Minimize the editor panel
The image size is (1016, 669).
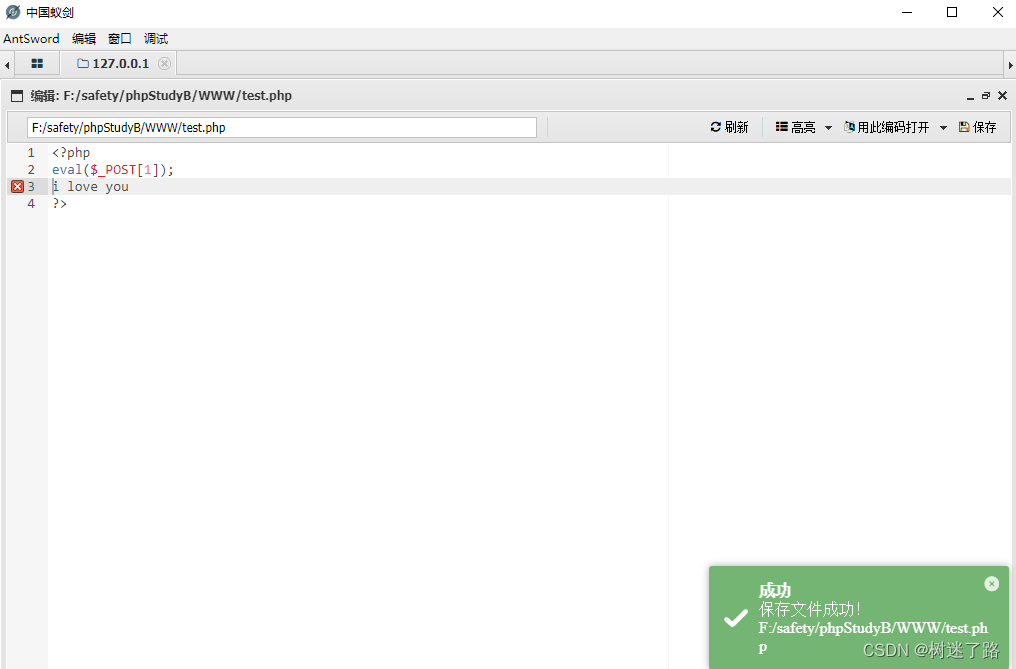click(970, 96)
